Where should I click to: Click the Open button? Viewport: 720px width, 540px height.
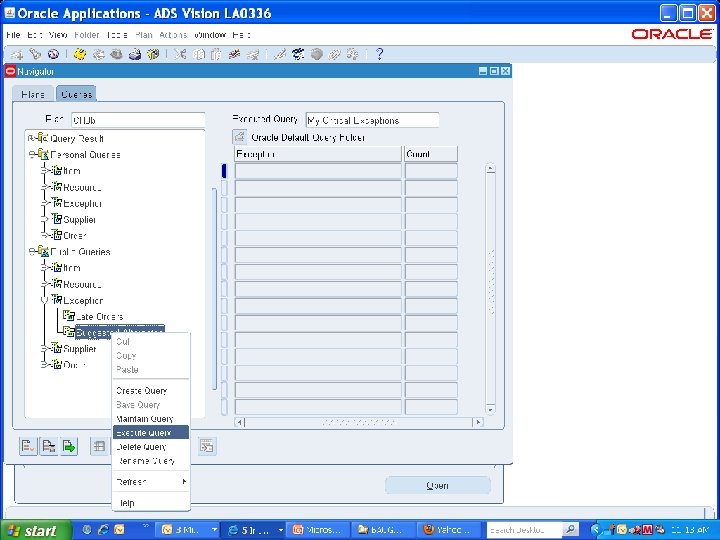[x=438, y=485]
